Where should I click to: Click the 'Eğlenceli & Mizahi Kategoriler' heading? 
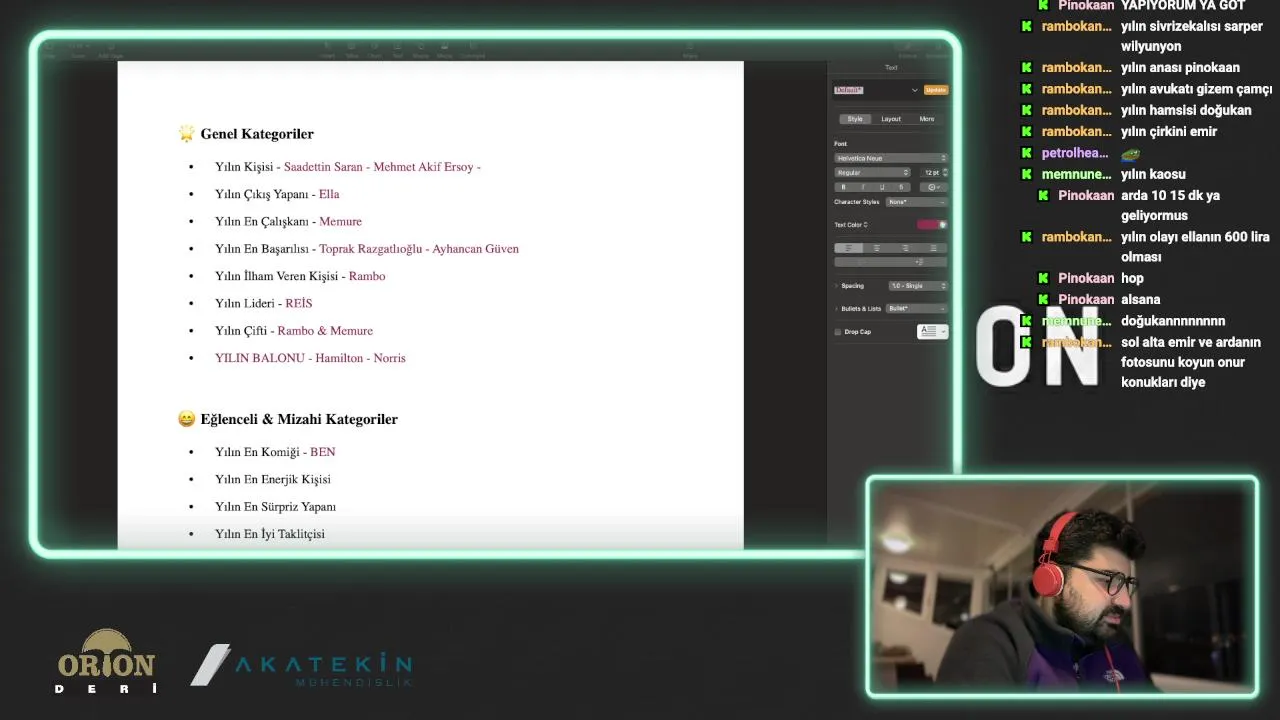tap(299, 419)
